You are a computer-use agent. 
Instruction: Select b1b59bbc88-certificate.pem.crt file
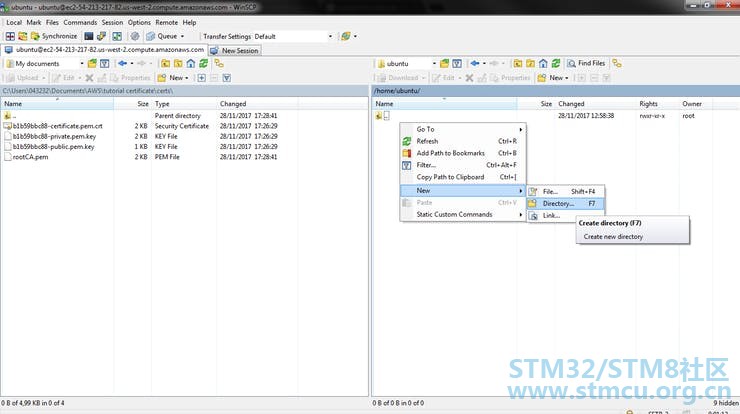(57, 126)
